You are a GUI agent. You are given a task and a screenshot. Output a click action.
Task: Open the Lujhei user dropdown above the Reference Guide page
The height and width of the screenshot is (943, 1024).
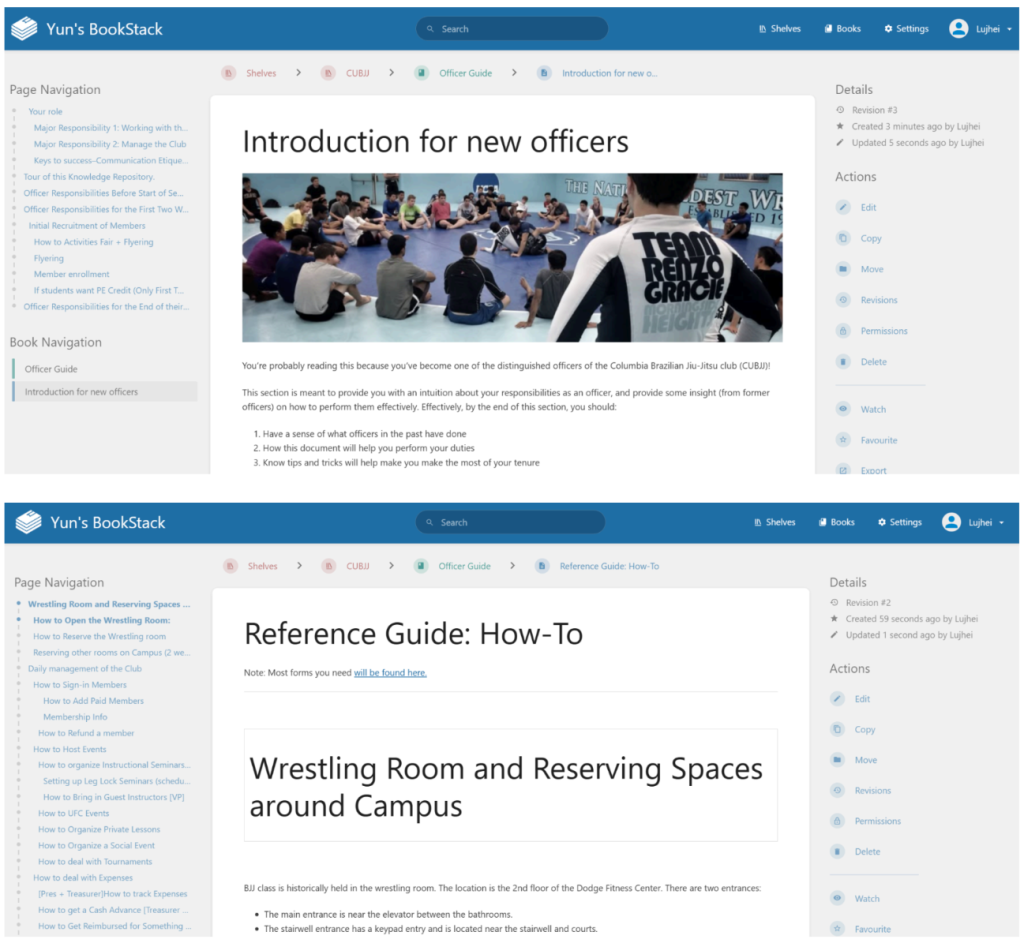[972, 522]
